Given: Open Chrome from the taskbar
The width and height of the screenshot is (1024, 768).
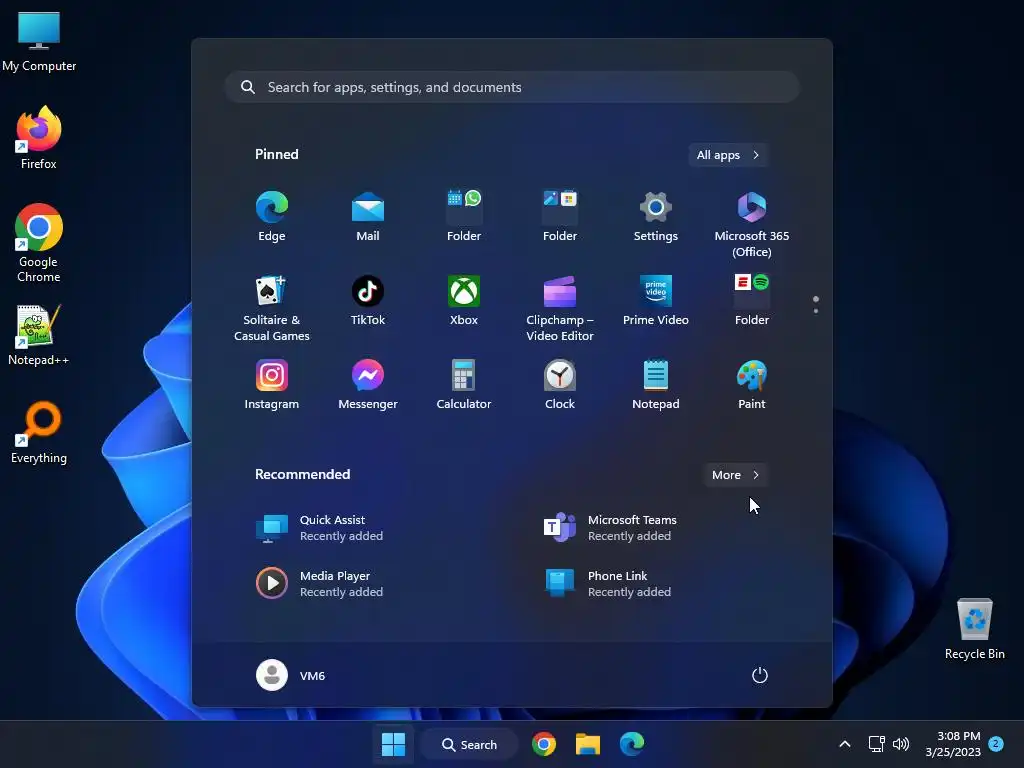Looking at the screenshot, I should pyautogui.click(x=543, y=744).
